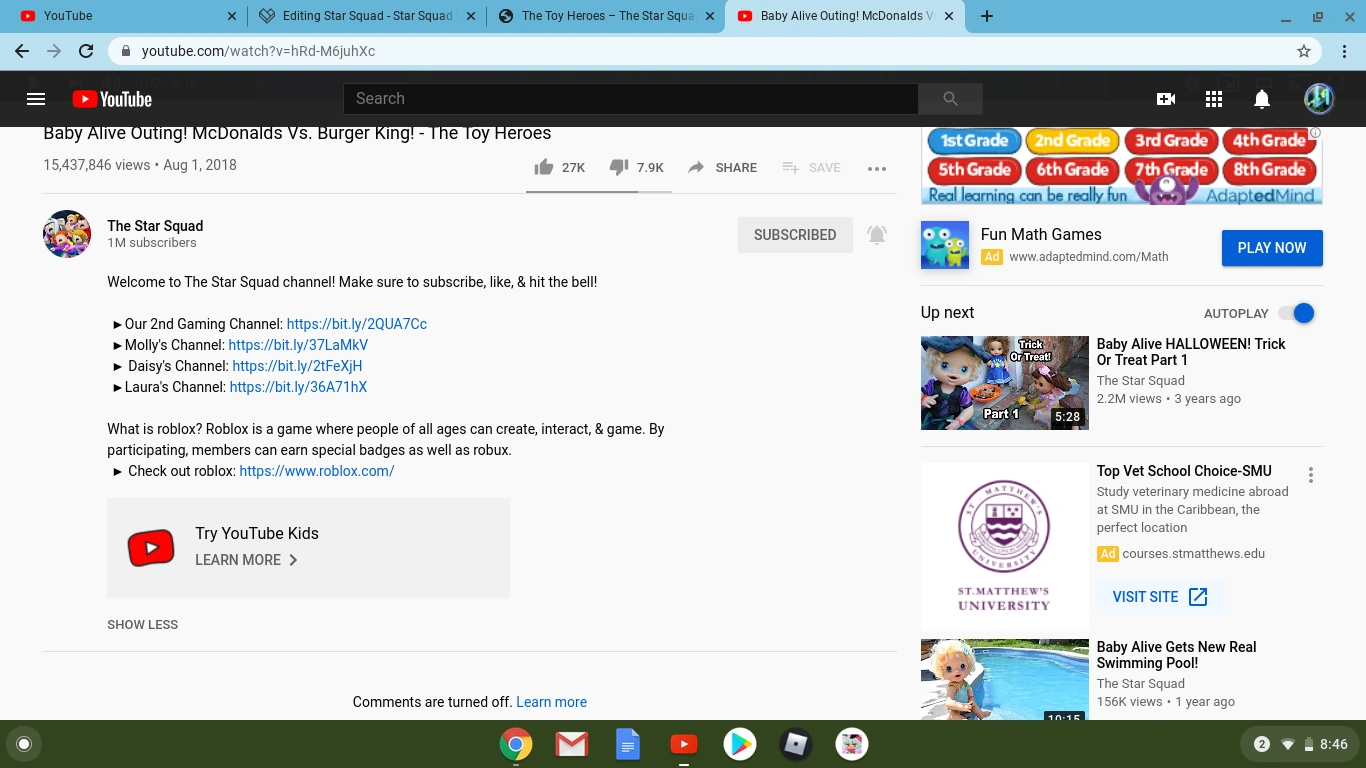Open St. Matthew's University ad image
The image size is (1366, 768).
tap(1005, 547)
